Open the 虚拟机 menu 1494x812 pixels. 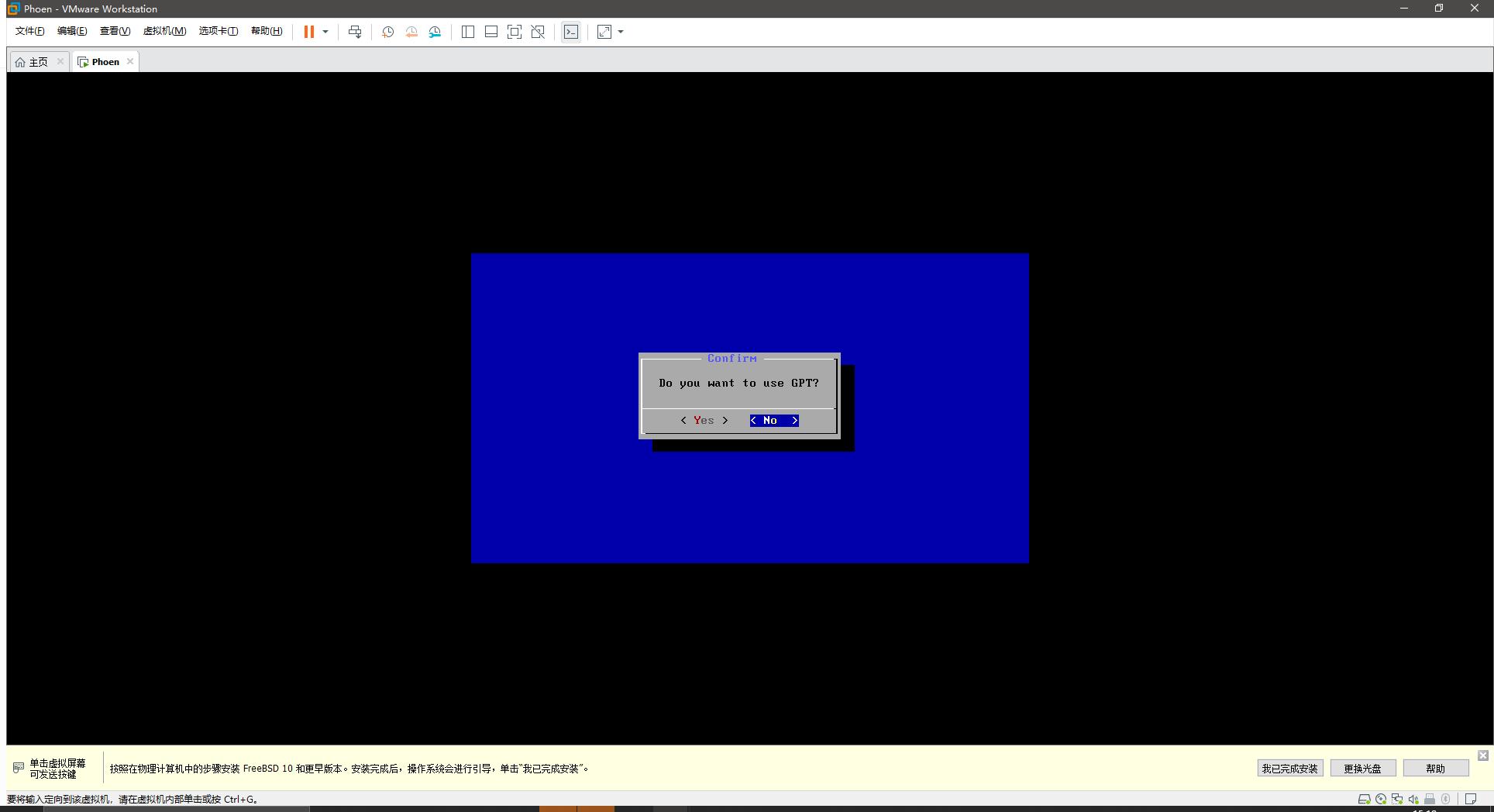[164, 31]
